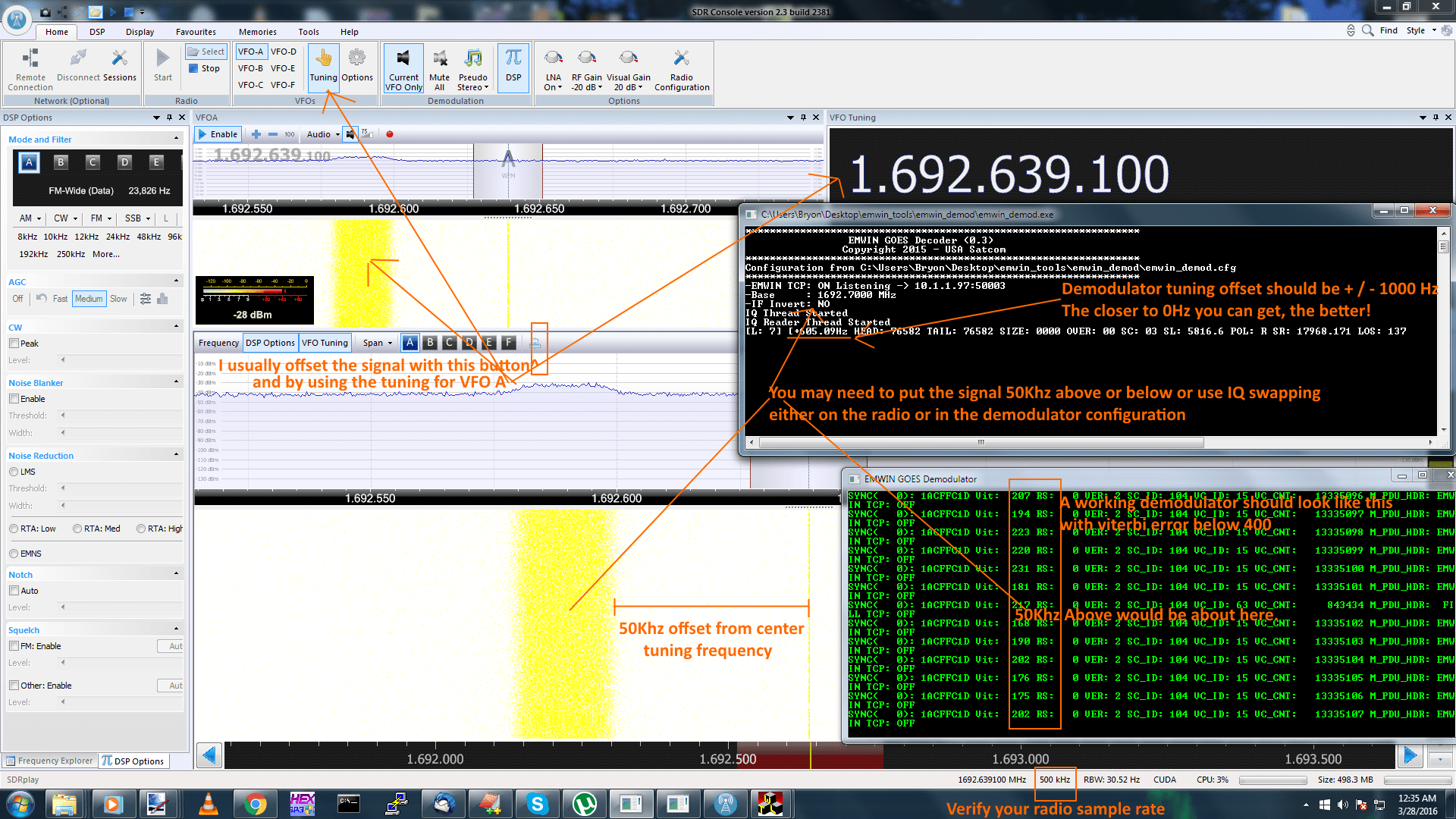
Task: Click More... filter widths
Action: click(106, 254)
